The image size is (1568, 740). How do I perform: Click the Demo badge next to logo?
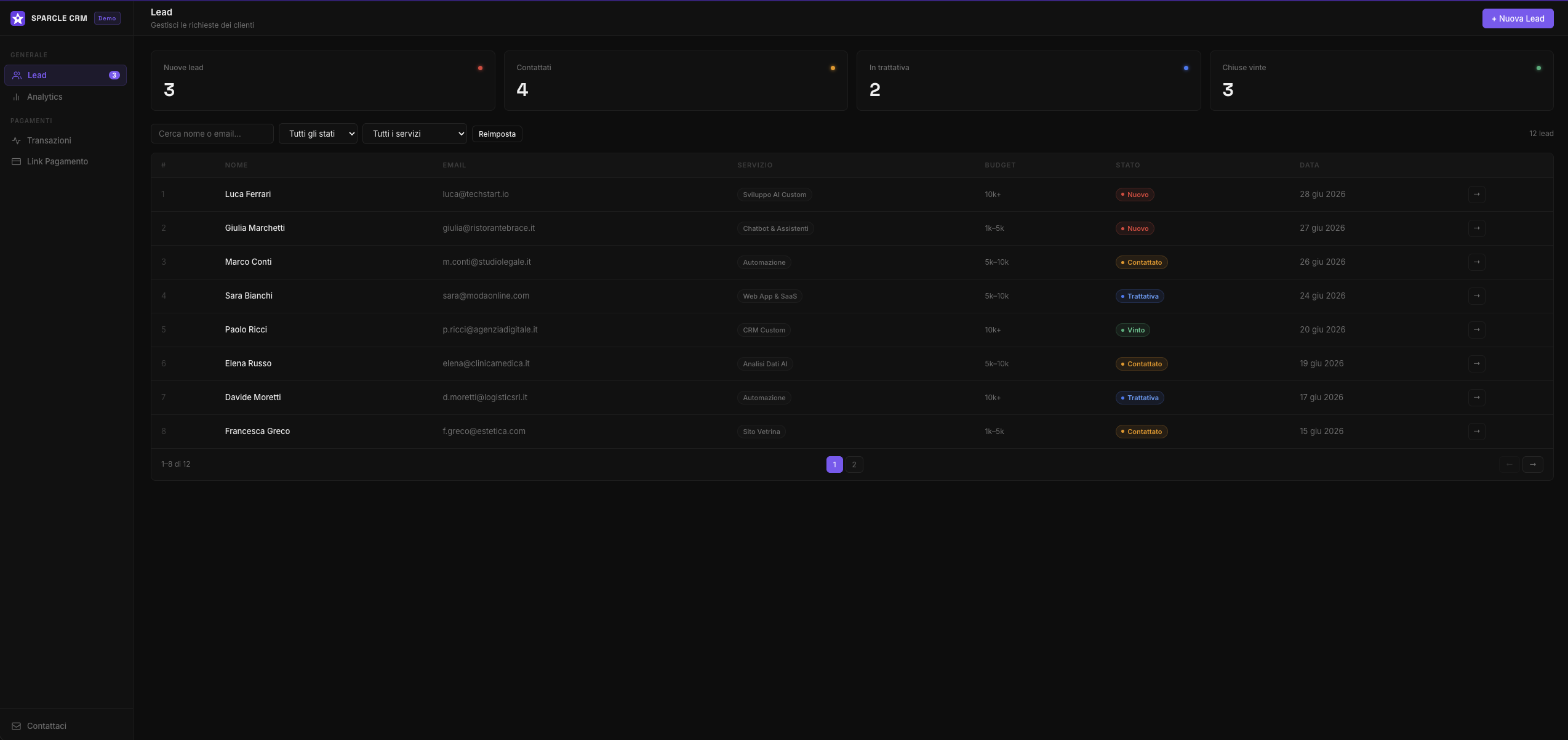click(x=107, y=18)
